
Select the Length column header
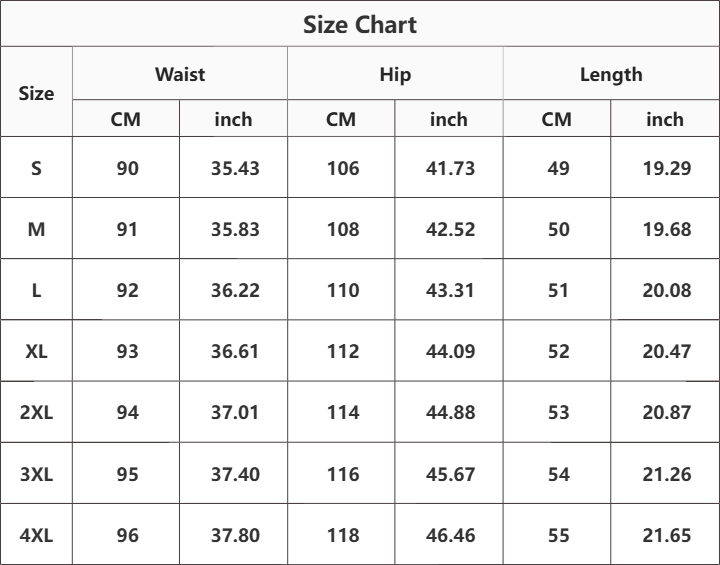[611, 74]
